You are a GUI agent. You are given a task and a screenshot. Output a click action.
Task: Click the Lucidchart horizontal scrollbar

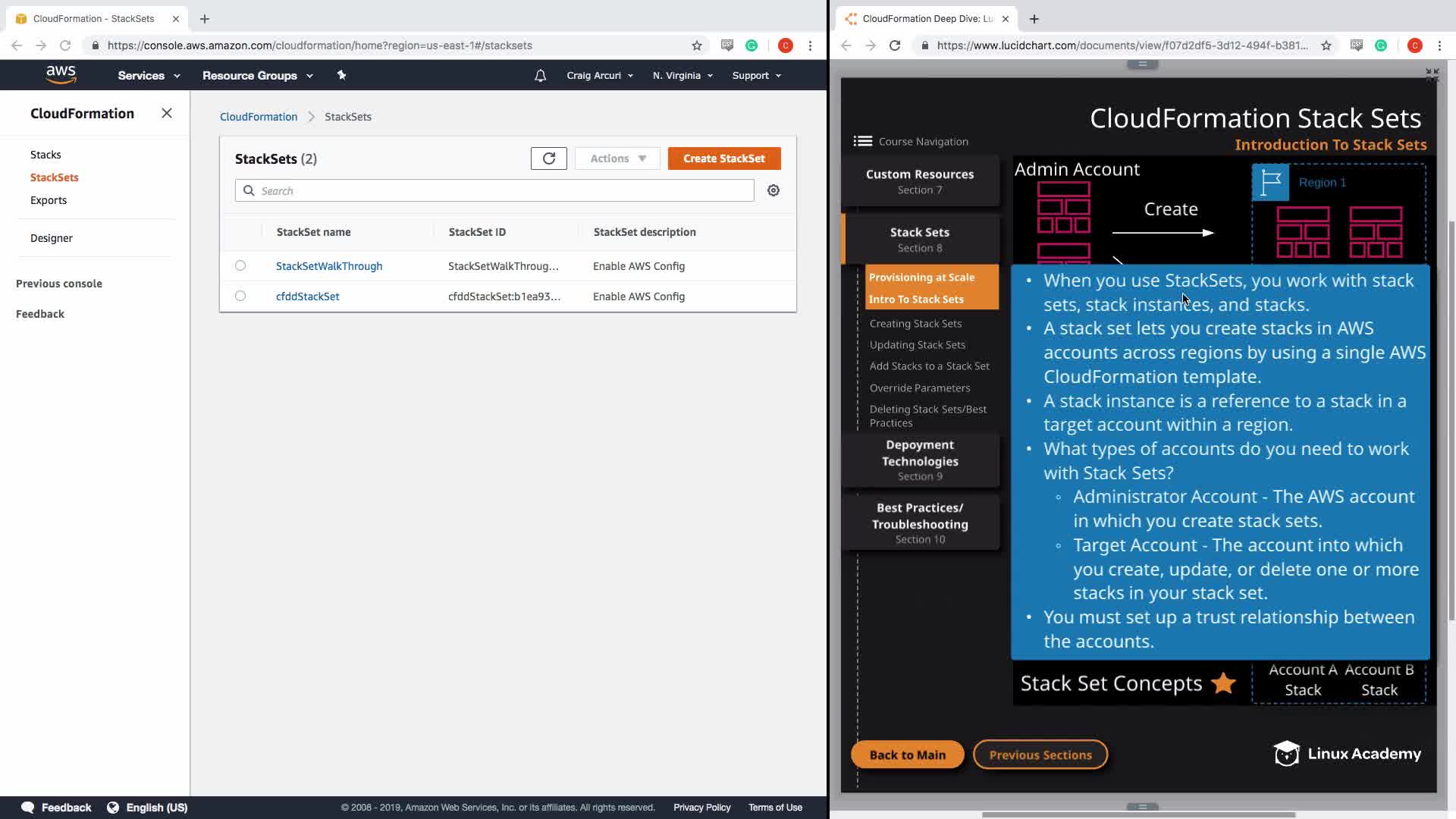1137,815
